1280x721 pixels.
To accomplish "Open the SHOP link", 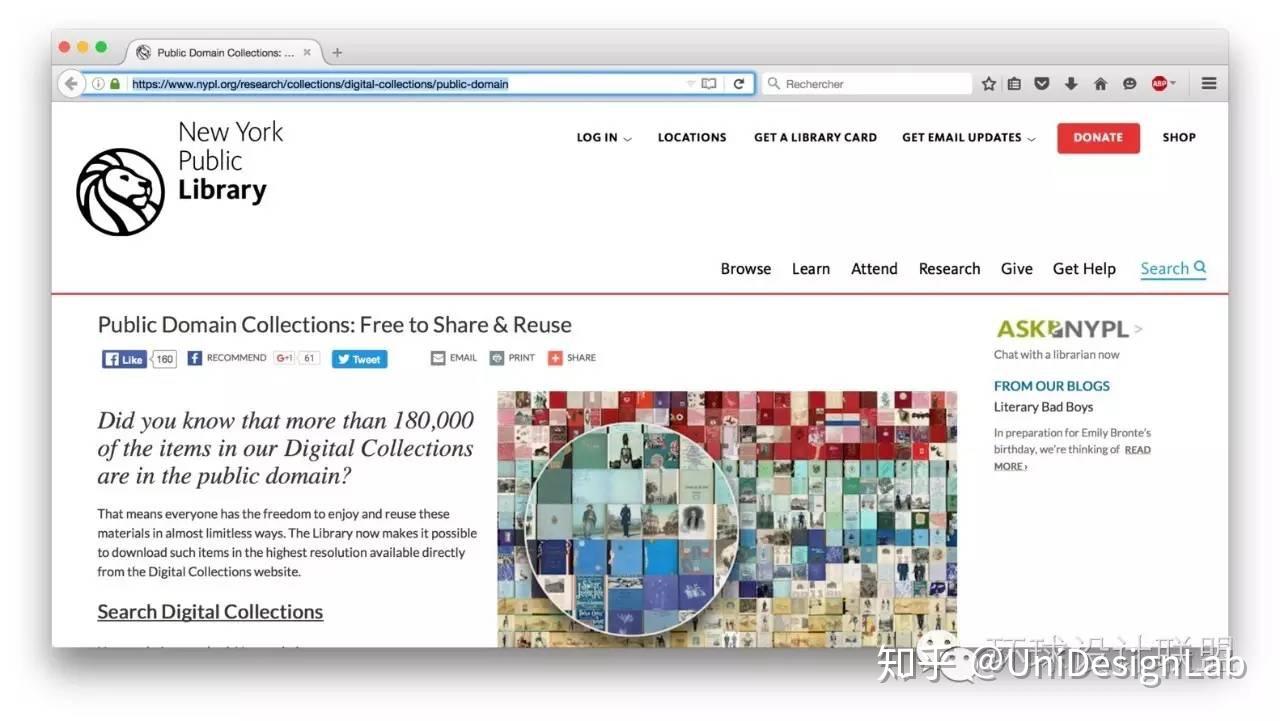I will (1179, 138).
